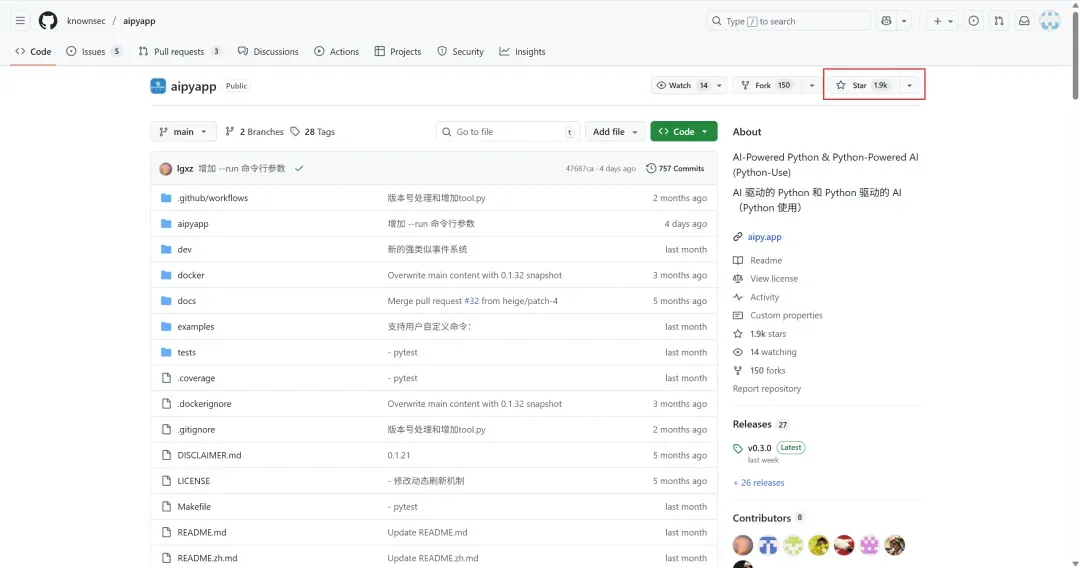This screenshot has width=1080, height=568.
Task: Click Report repository link
Action: pos(767,389)
